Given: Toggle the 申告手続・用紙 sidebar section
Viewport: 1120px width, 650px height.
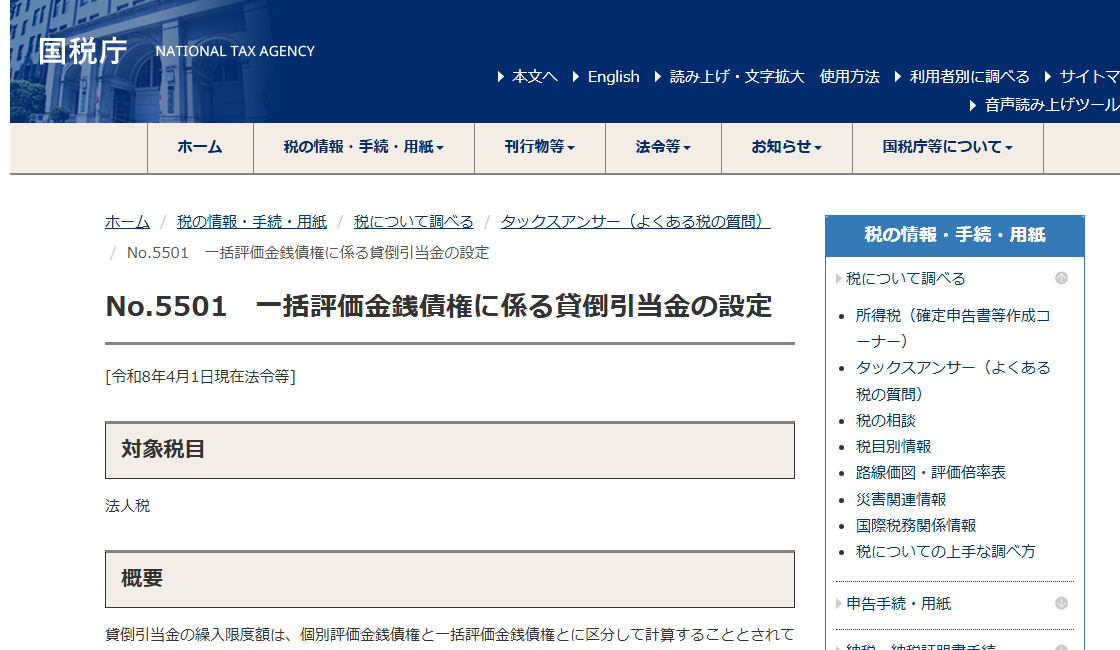Looking at the screenshot, I should click(899, 604).
